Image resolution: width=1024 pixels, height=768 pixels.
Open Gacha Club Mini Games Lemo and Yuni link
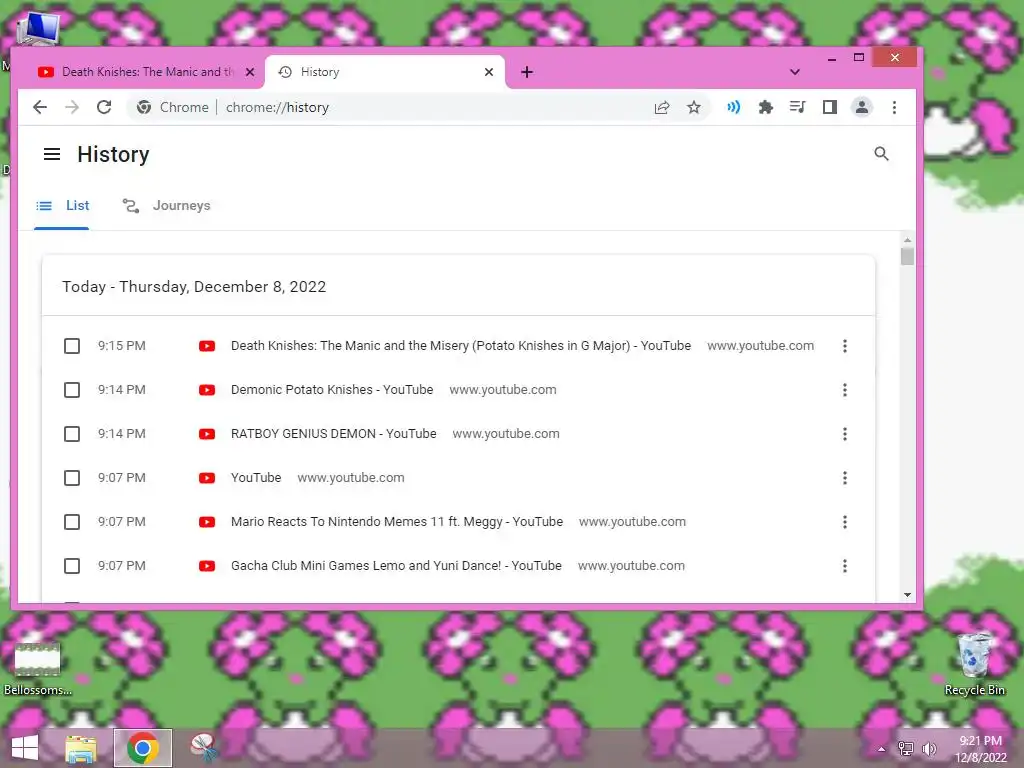(396, 566)
